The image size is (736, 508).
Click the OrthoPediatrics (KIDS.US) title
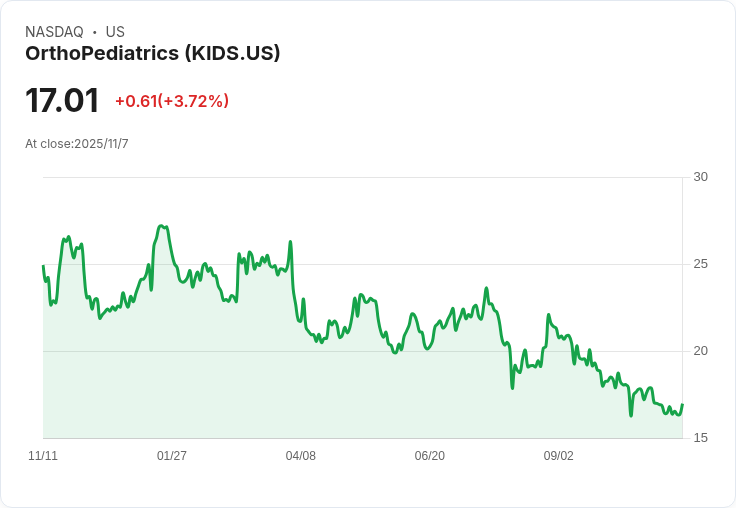(153, 54)
